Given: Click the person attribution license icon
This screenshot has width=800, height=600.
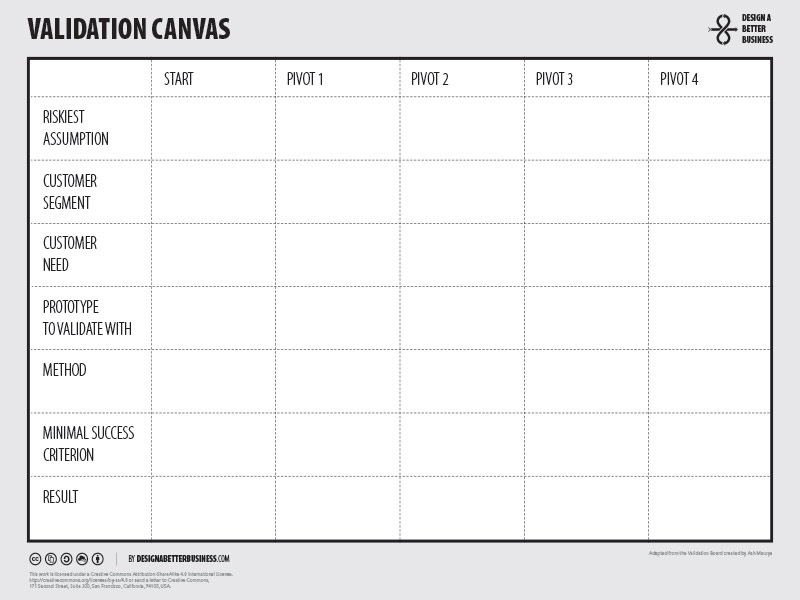Looking at the screenshot, I should pos(98,558).
